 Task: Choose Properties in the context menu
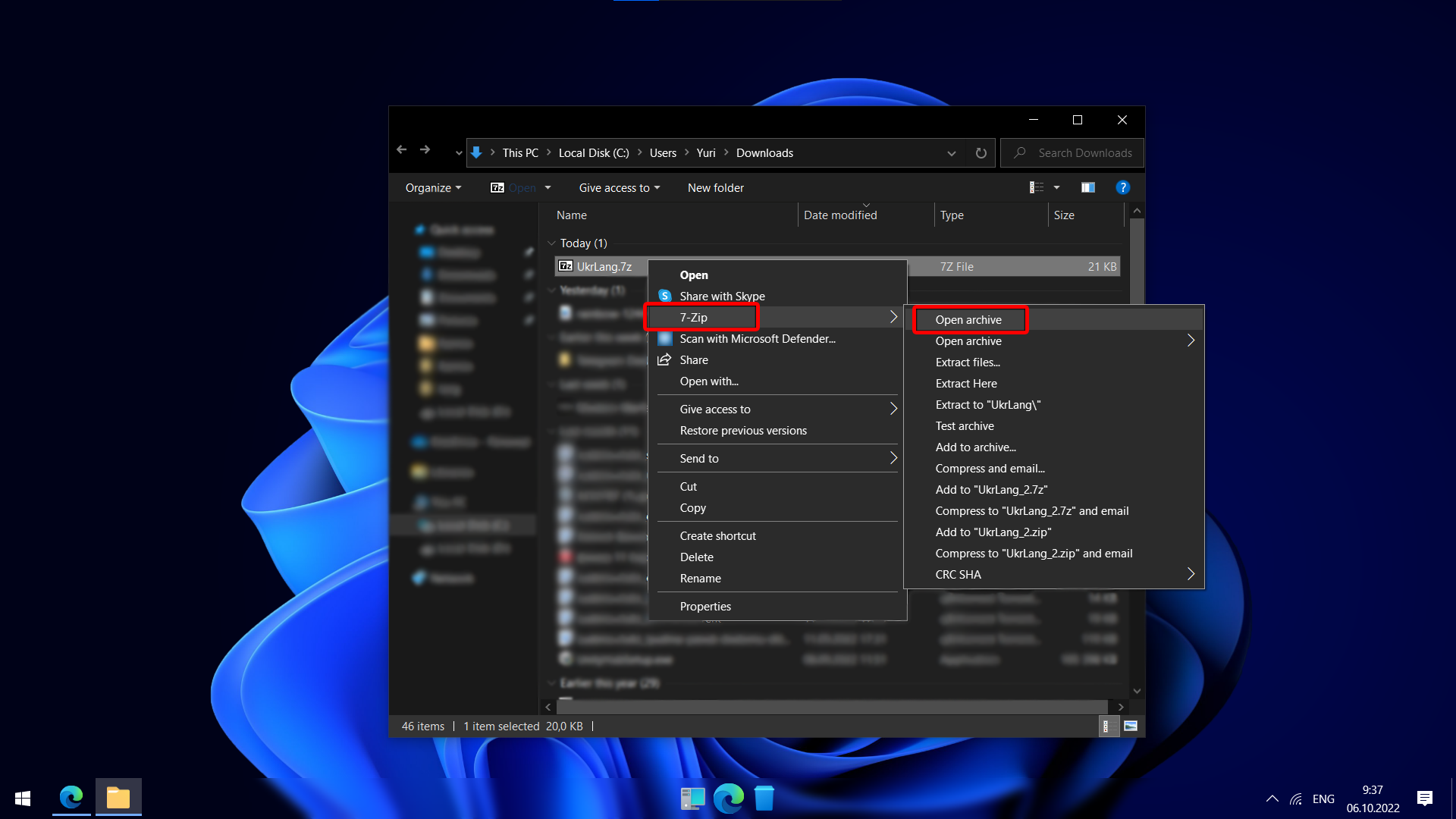(x=704, y=606)
